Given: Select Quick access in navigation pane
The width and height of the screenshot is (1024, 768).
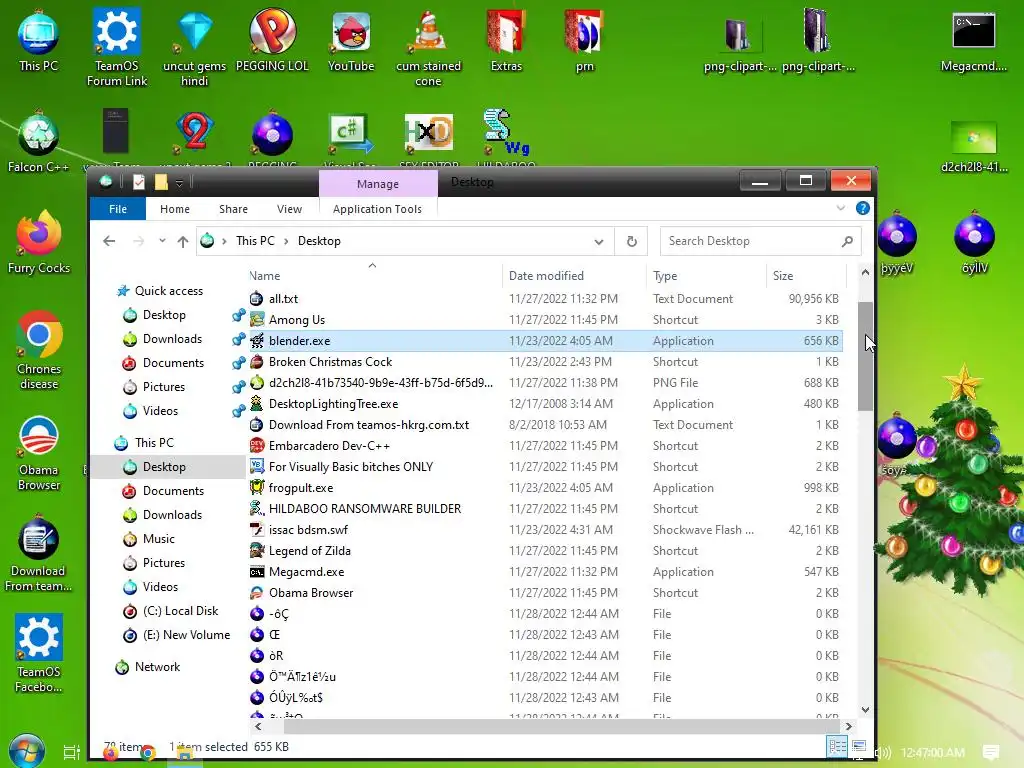Looking at the screenshot, I should pos(168,291).
